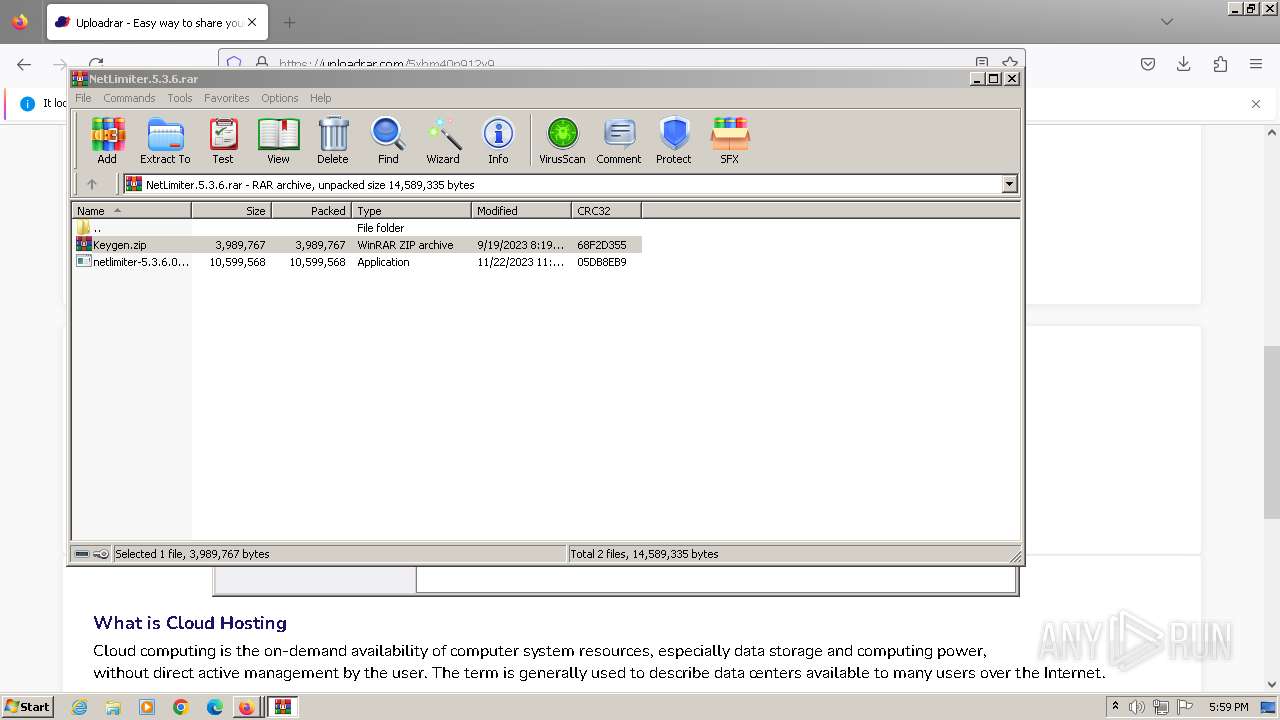Toggle reader view icon in the address bar
This screenshot has width=1280, height=720.
[982, 63]
